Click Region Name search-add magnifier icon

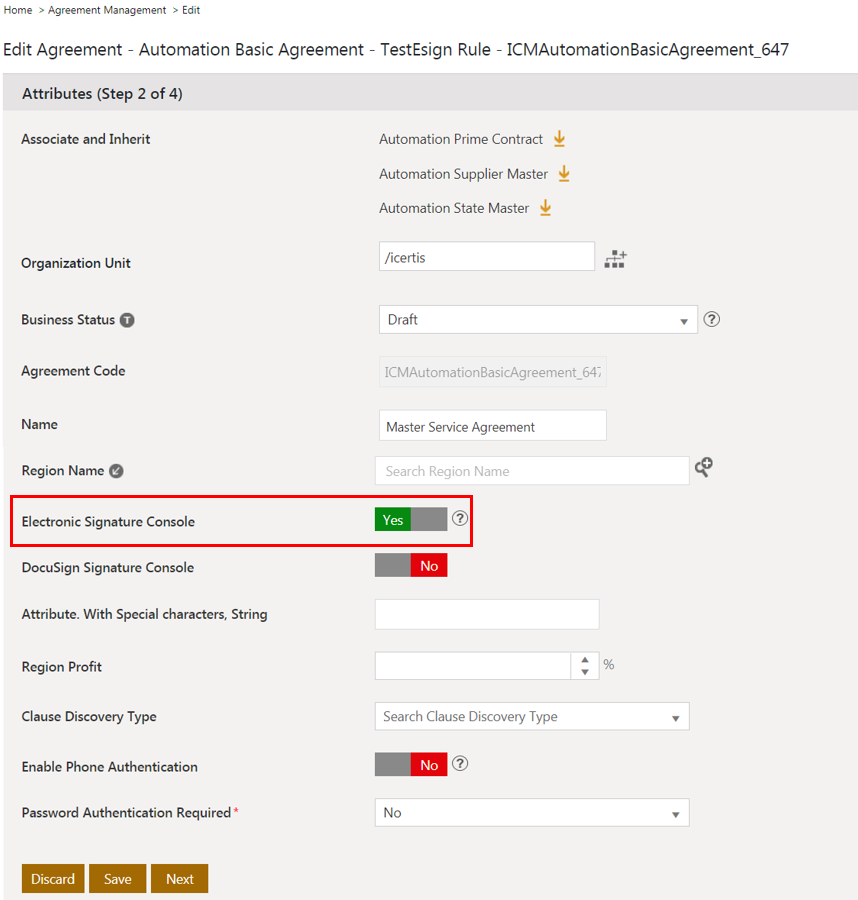(x=704, y=467)
